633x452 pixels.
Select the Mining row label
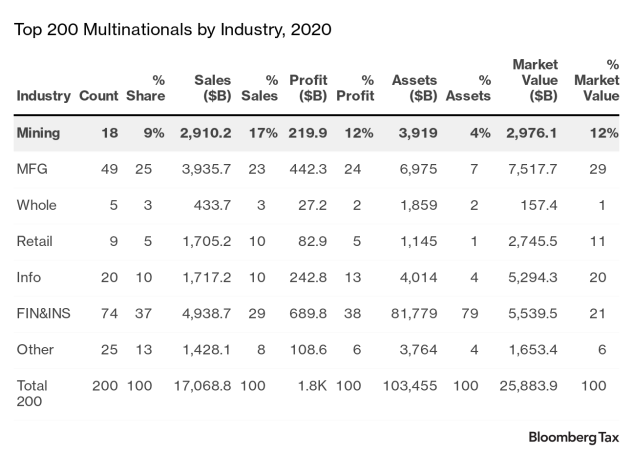(39, 132)
